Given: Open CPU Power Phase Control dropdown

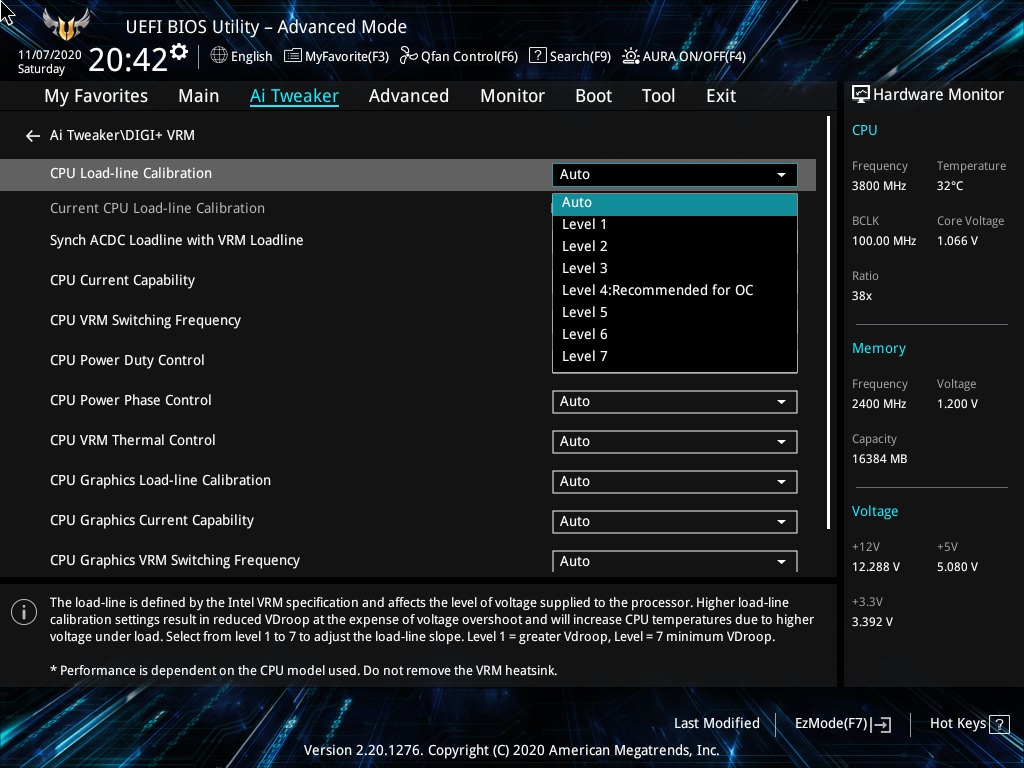Looking at the screenshot, I should pos(675,402).
